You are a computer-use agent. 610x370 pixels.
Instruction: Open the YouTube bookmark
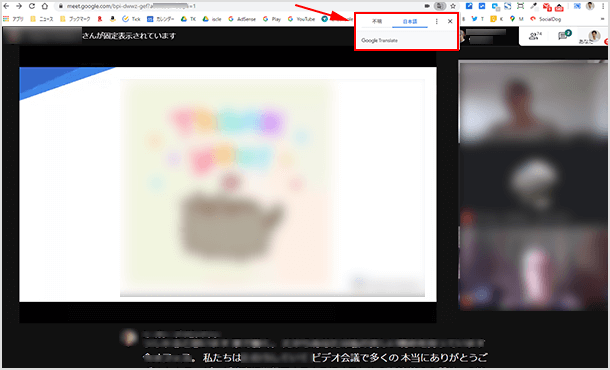pos(301,19)
